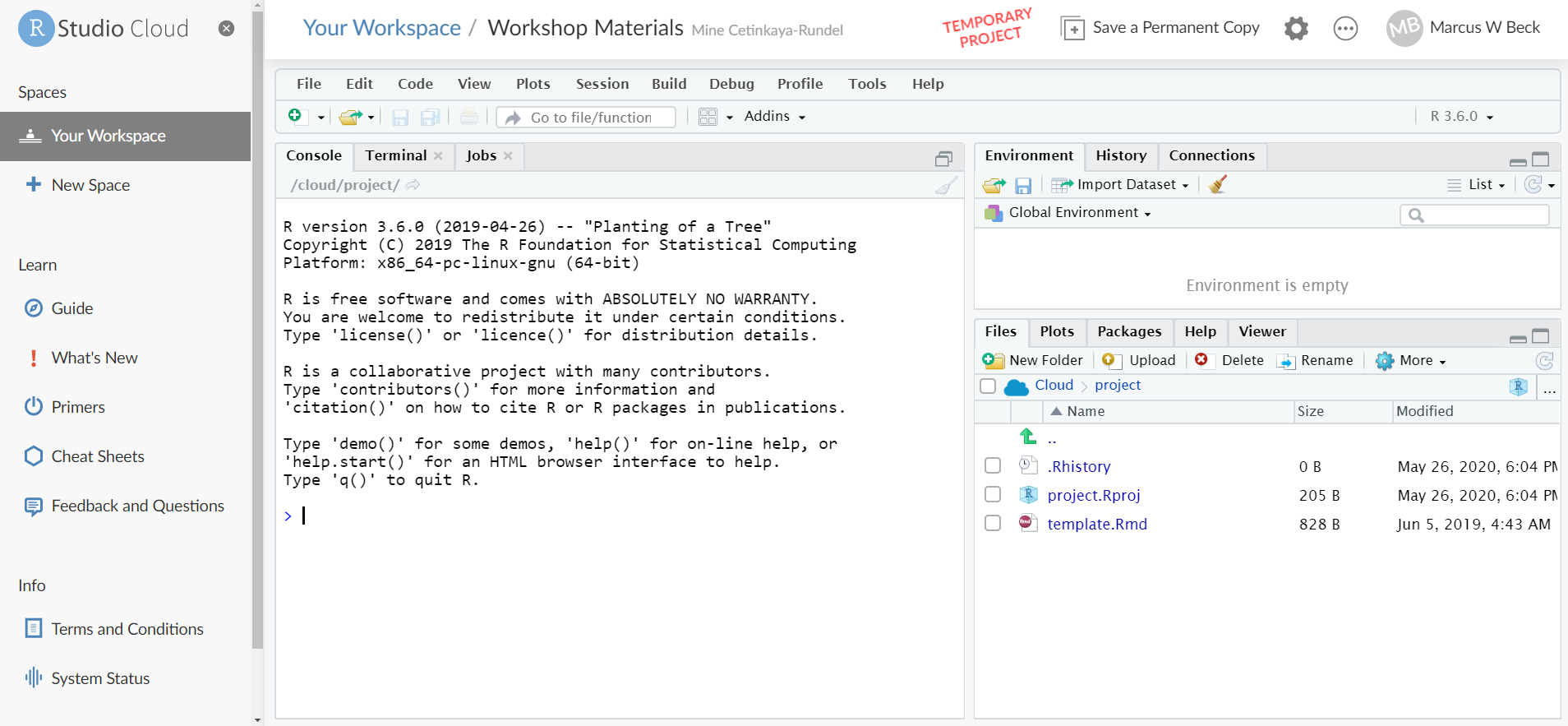Click Save a Permanent Copy
1568x726 pixels.
[1160, 28]
